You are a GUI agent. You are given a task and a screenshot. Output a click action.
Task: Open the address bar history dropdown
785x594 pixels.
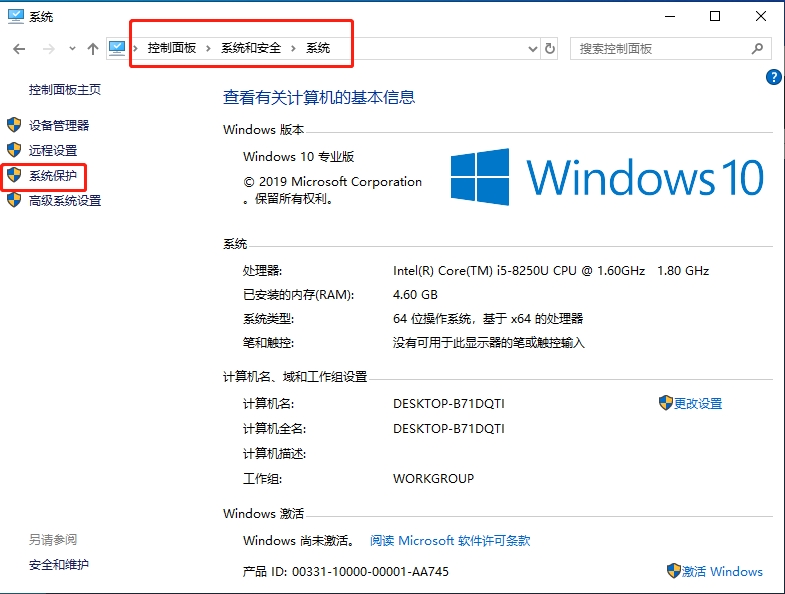point(533,49)
